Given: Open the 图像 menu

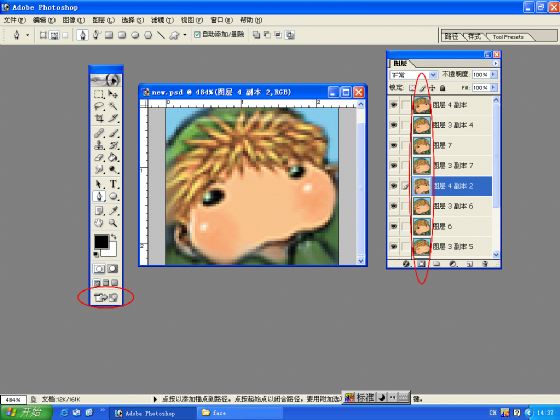Looking at the screenshot, I should [x=74, y=20].
